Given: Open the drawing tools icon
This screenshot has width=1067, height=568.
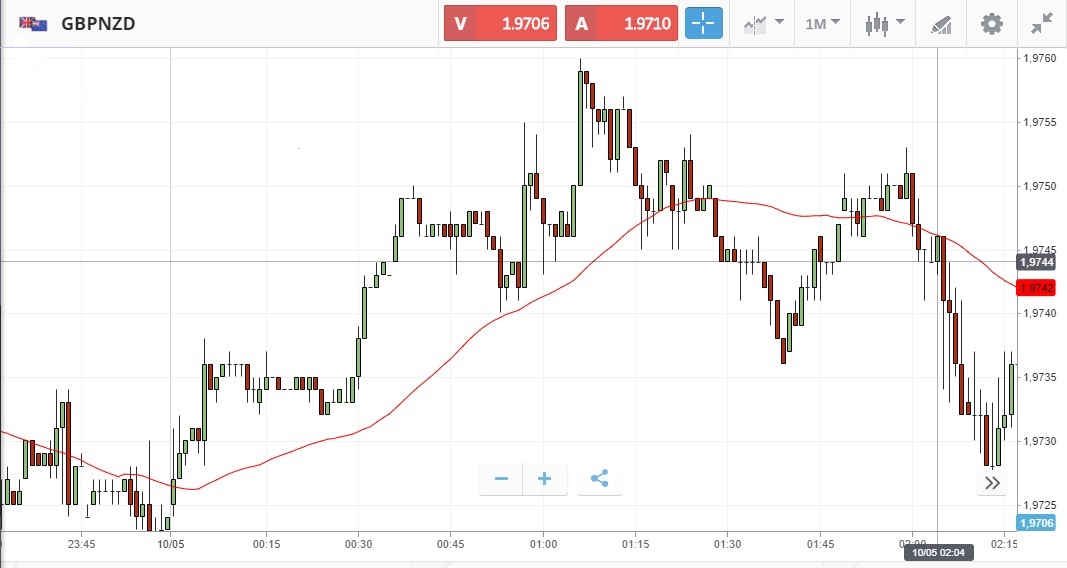Looking at the screenshot, I should (940, 23).
